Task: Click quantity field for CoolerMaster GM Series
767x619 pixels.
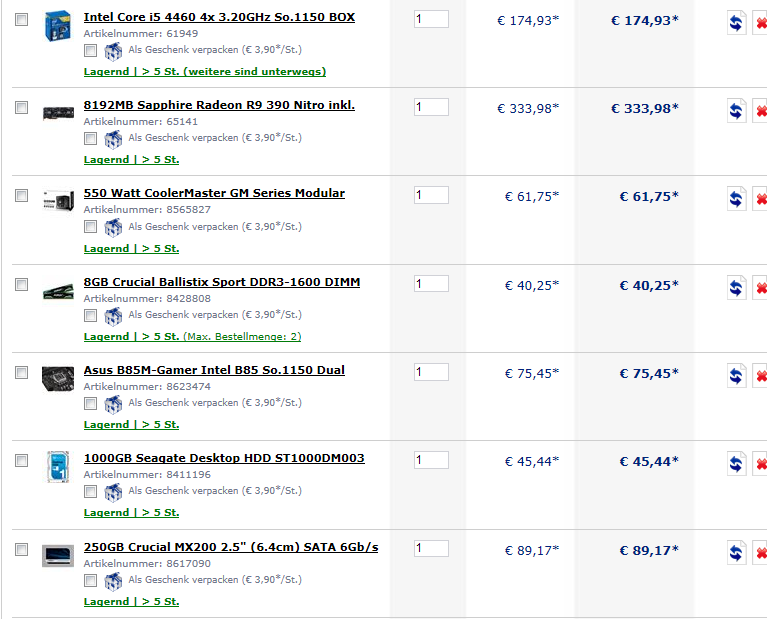Action: (431, 195)
